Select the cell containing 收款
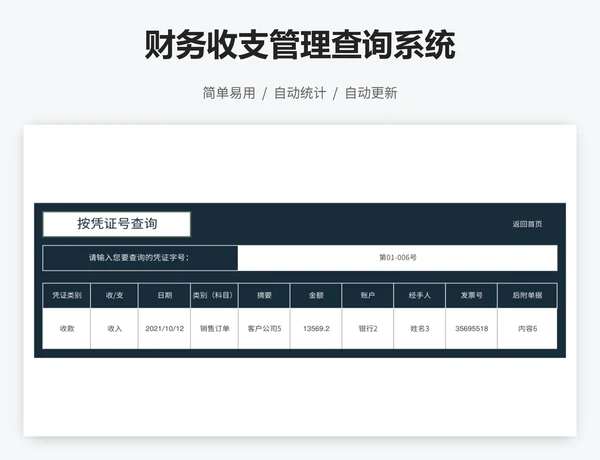Image resolution: width=600 pixels, height=460 pixels. click(x=67, y=329)
